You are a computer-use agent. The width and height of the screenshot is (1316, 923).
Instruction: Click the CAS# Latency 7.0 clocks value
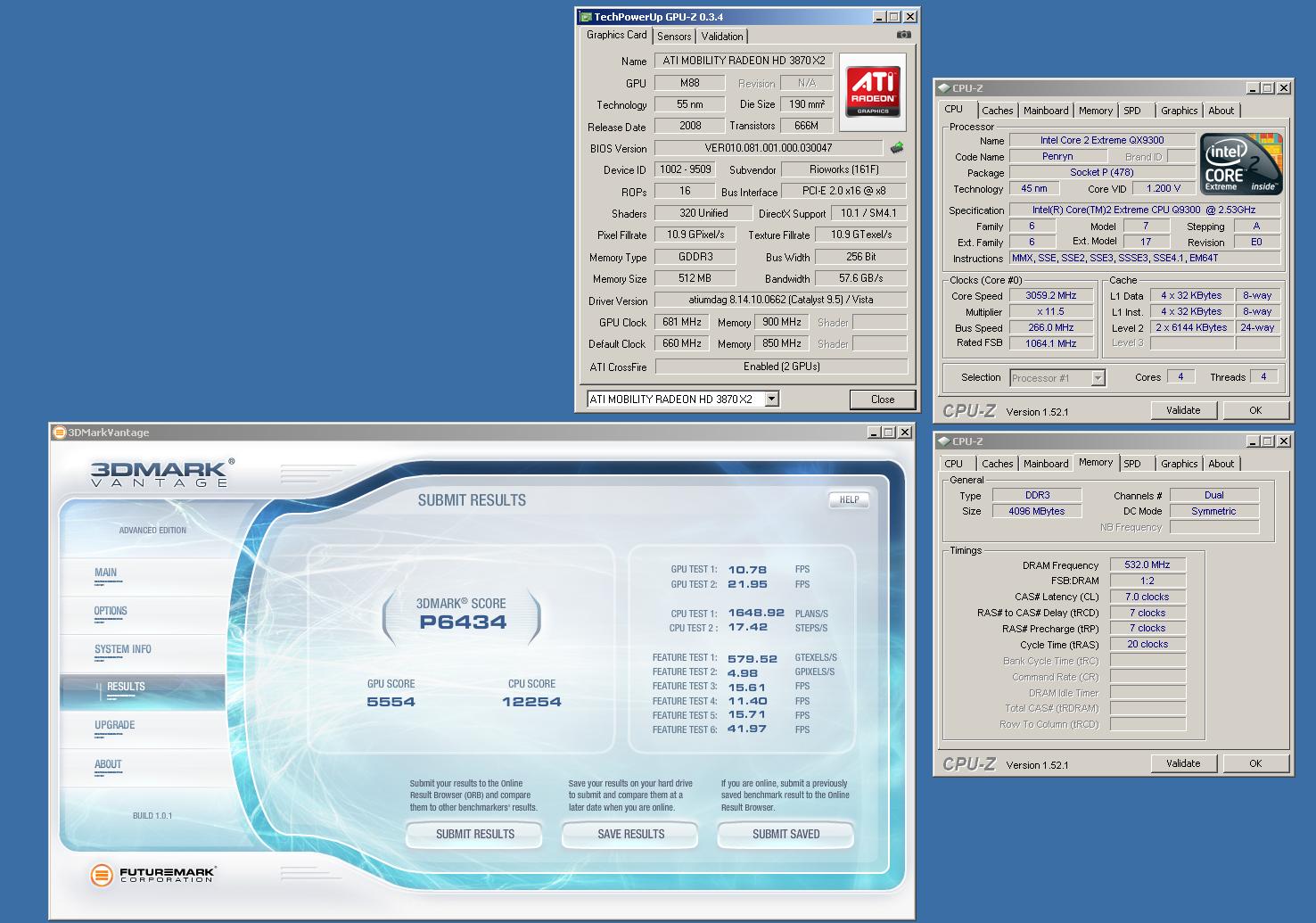tap(1147, 597)
